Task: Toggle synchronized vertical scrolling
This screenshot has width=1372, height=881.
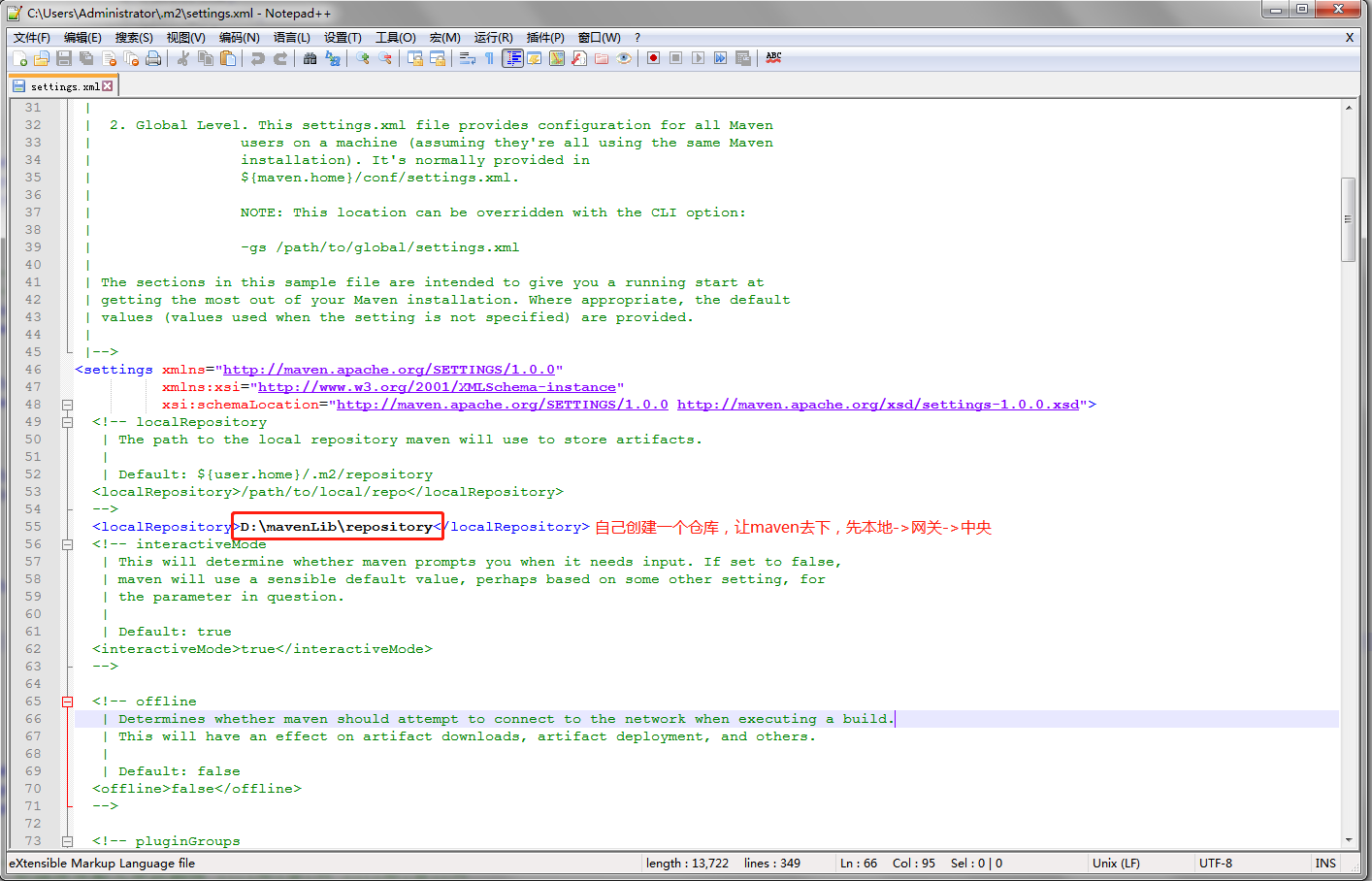Action: tap(414, 58)
